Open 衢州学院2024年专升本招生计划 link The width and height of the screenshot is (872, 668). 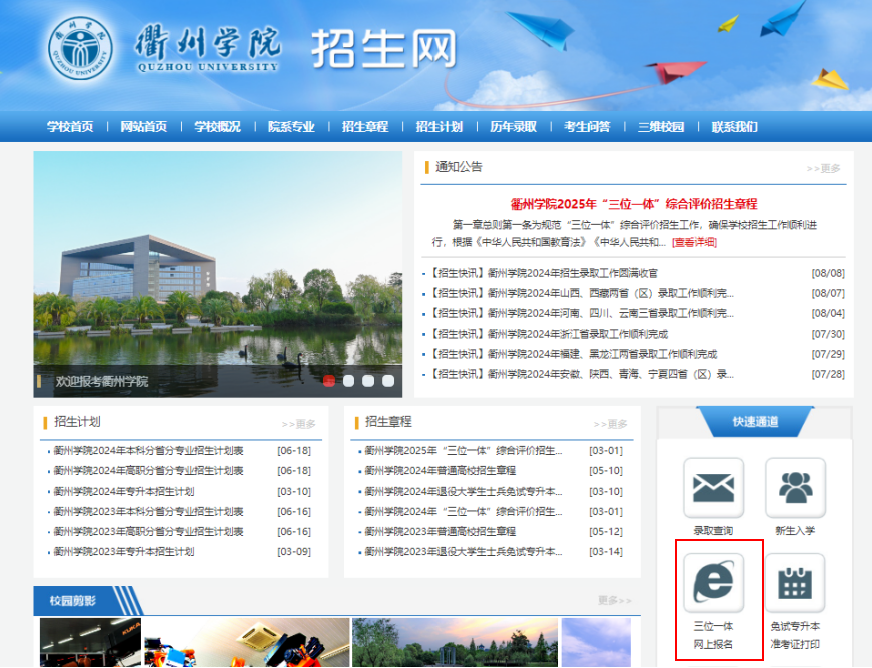point(124,491)
